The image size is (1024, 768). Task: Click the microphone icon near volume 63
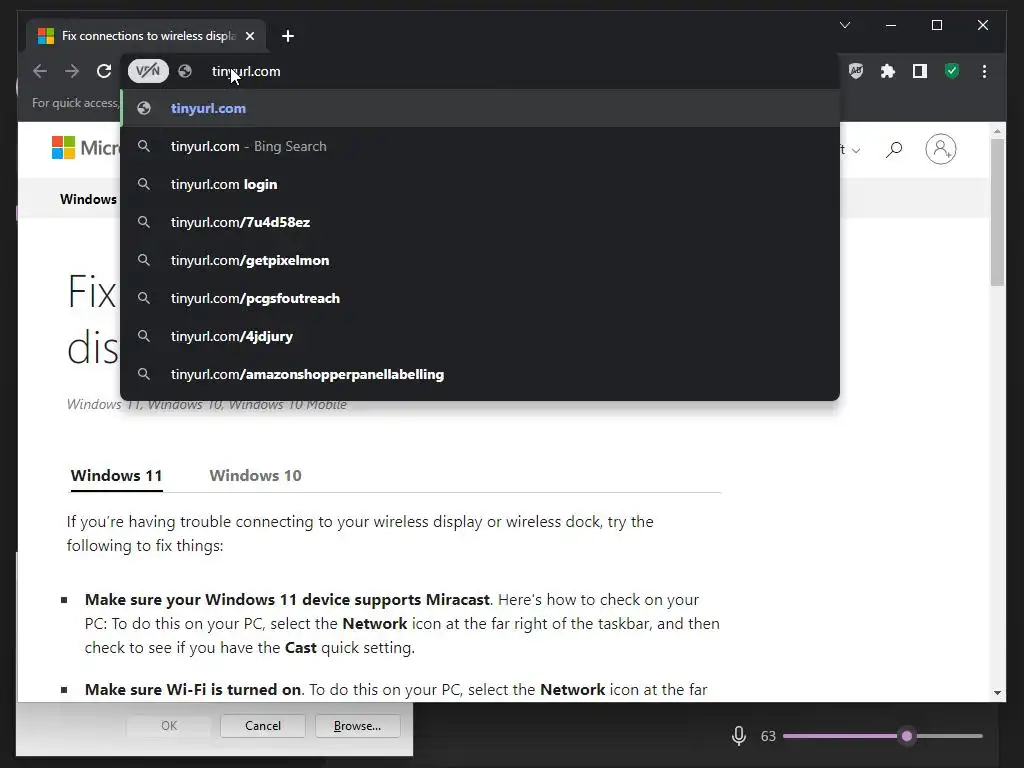pos(739,736)
